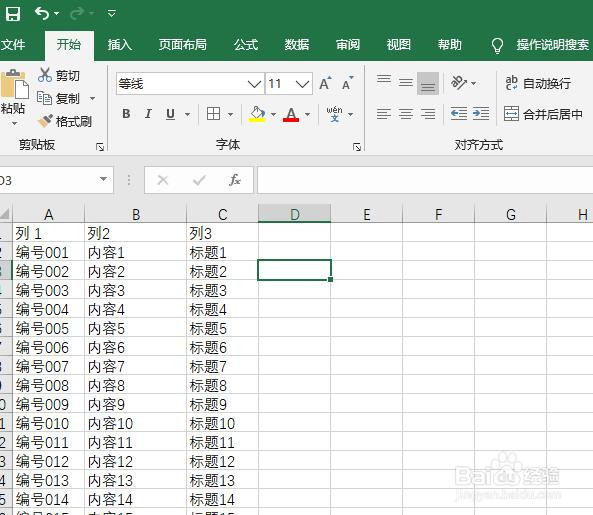Toggle Underline formatting
Viewport: 593px width, 515px height.
coord(171,114)
